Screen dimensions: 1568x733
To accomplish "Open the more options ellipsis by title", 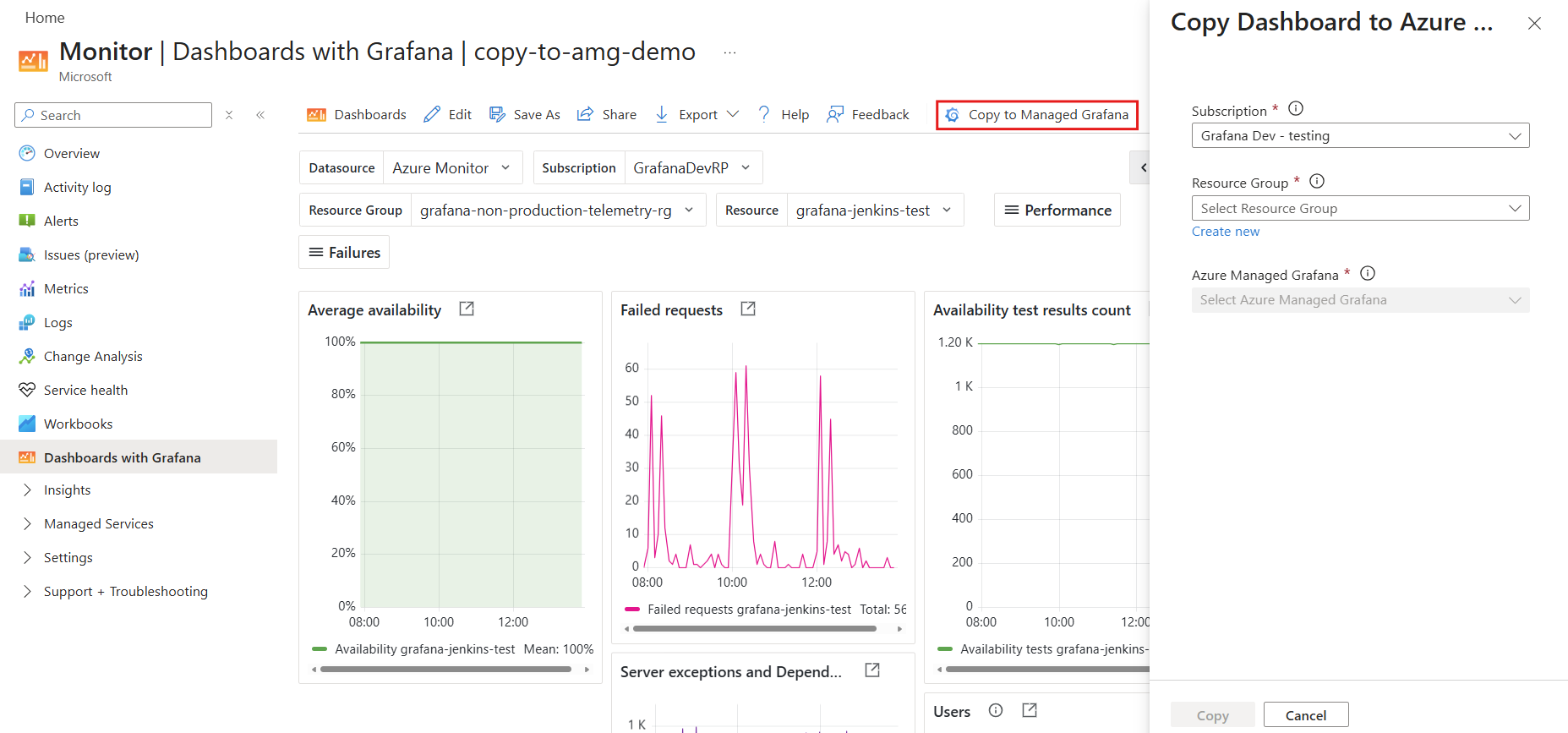I will (729, 52).
